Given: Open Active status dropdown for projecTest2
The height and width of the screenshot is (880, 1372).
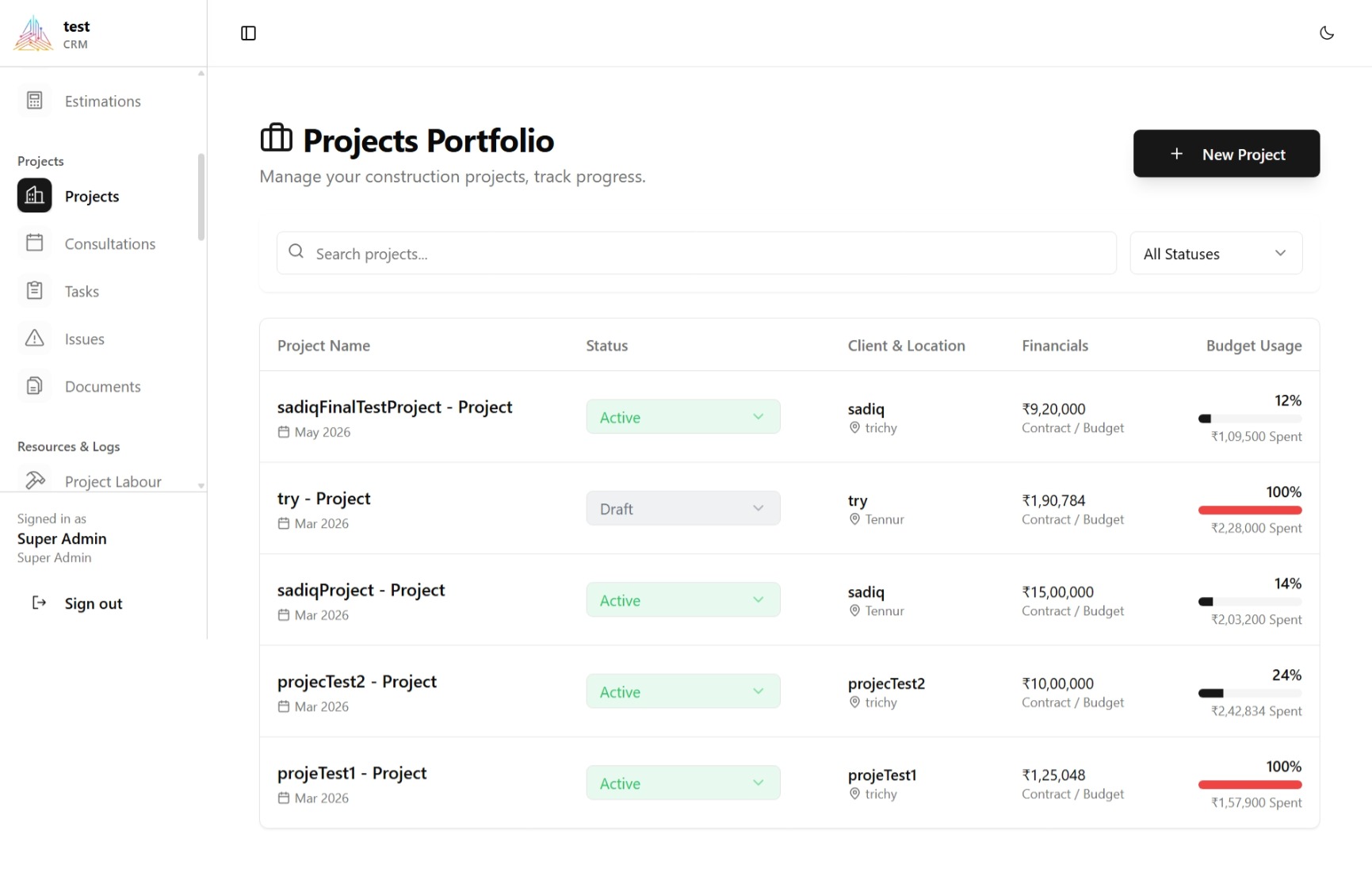Looking at the screenshot, I should (x=683, y=691).
